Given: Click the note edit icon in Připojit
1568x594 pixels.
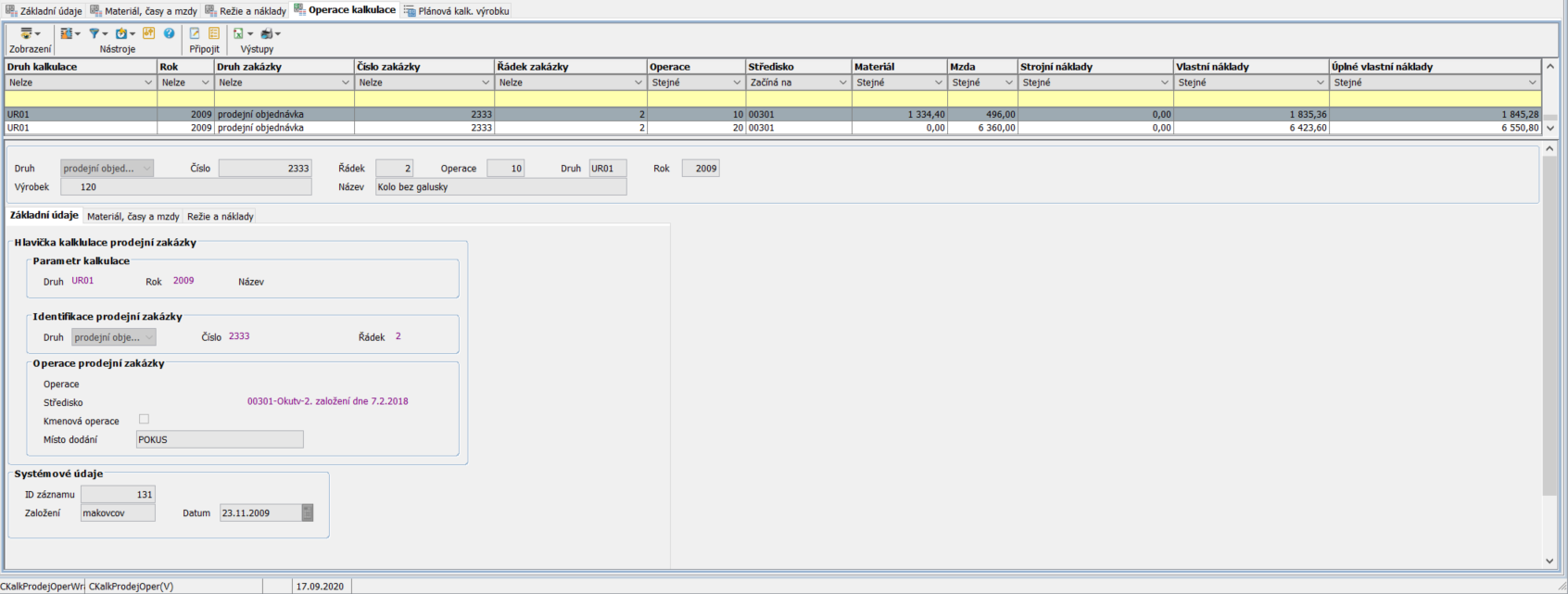Looking at the screenshot, I should (195, 33).
